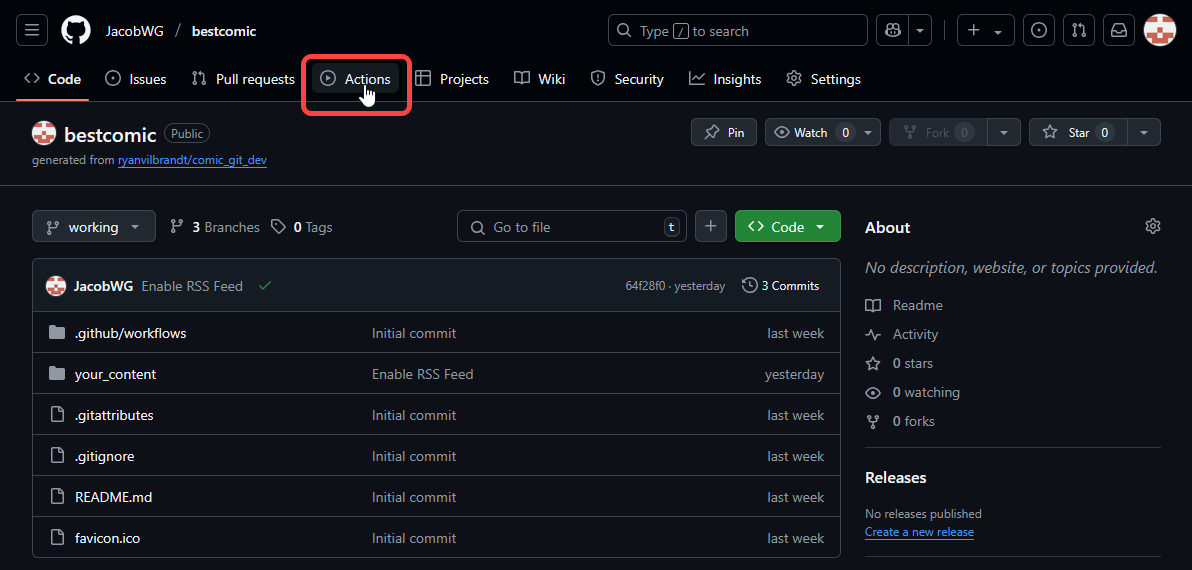1192x570 pixels.
Task: Open the Insights tab
Action: tap(725, 79)
